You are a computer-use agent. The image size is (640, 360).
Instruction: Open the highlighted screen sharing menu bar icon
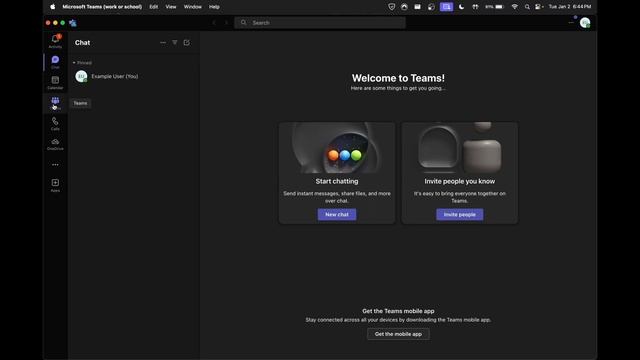447,7
